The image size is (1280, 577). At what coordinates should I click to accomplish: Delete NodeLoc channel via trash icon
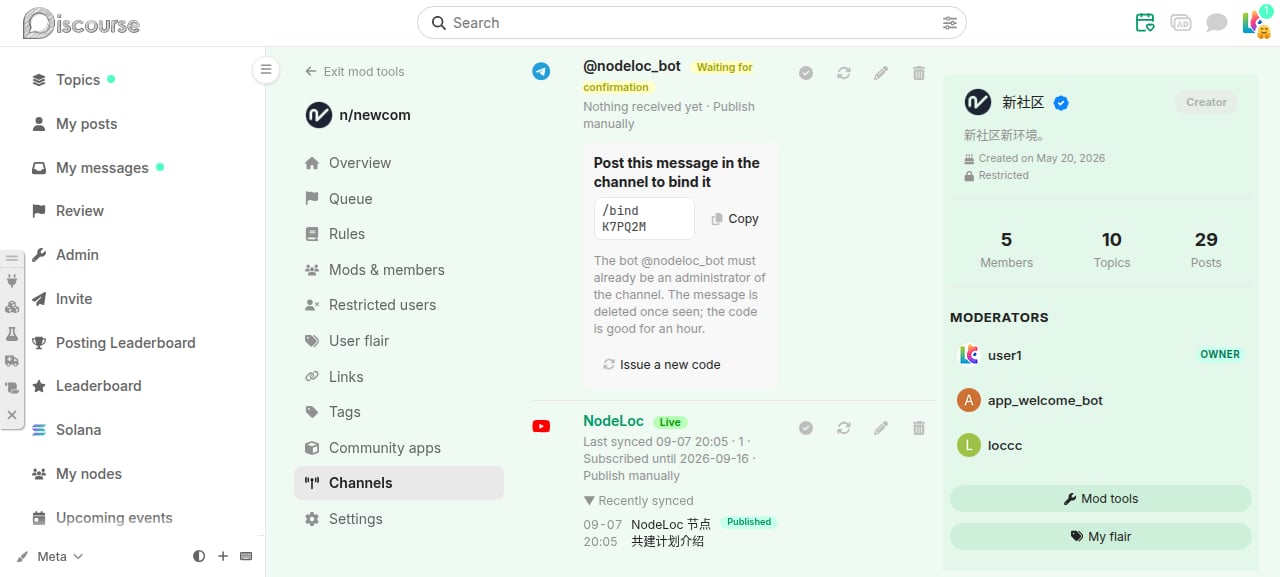coord(919,428)
